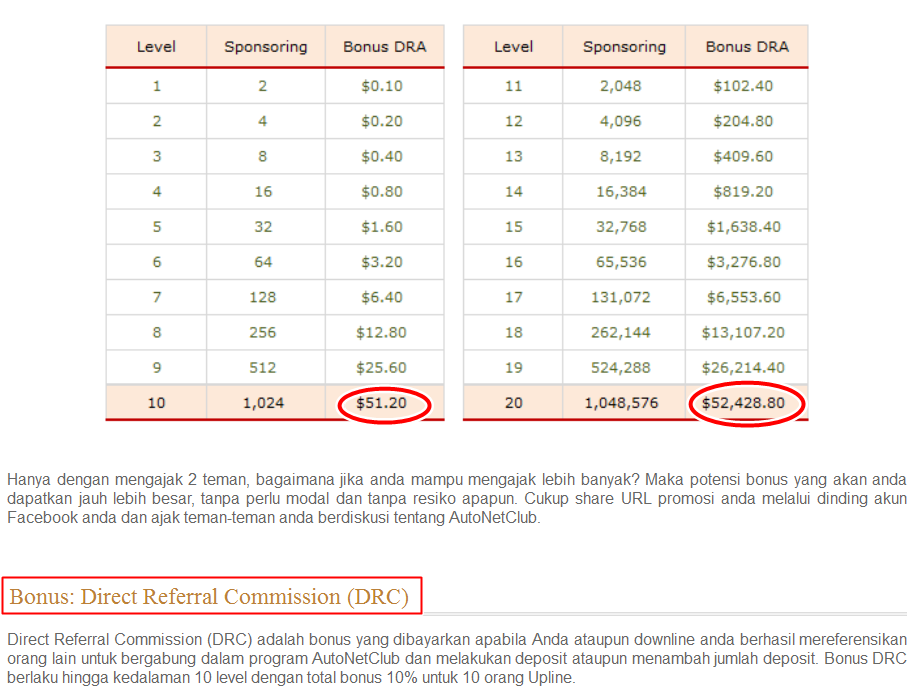Click the 'Level' header in the left table
Image resolution: width=923 pixels, height=692 pixels.
[x=156, y=46]
